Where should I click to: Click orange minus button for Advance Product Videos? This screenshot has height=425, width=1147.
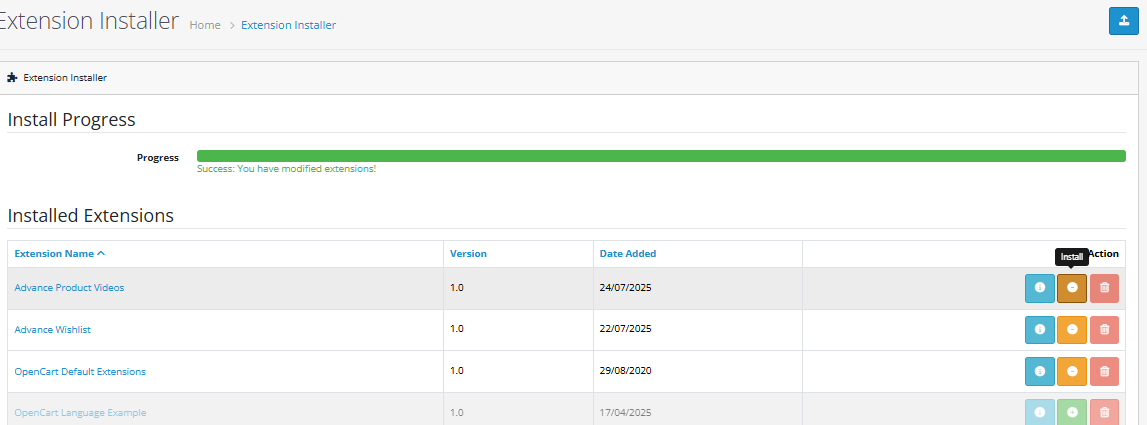click(x=1072, y=288)
